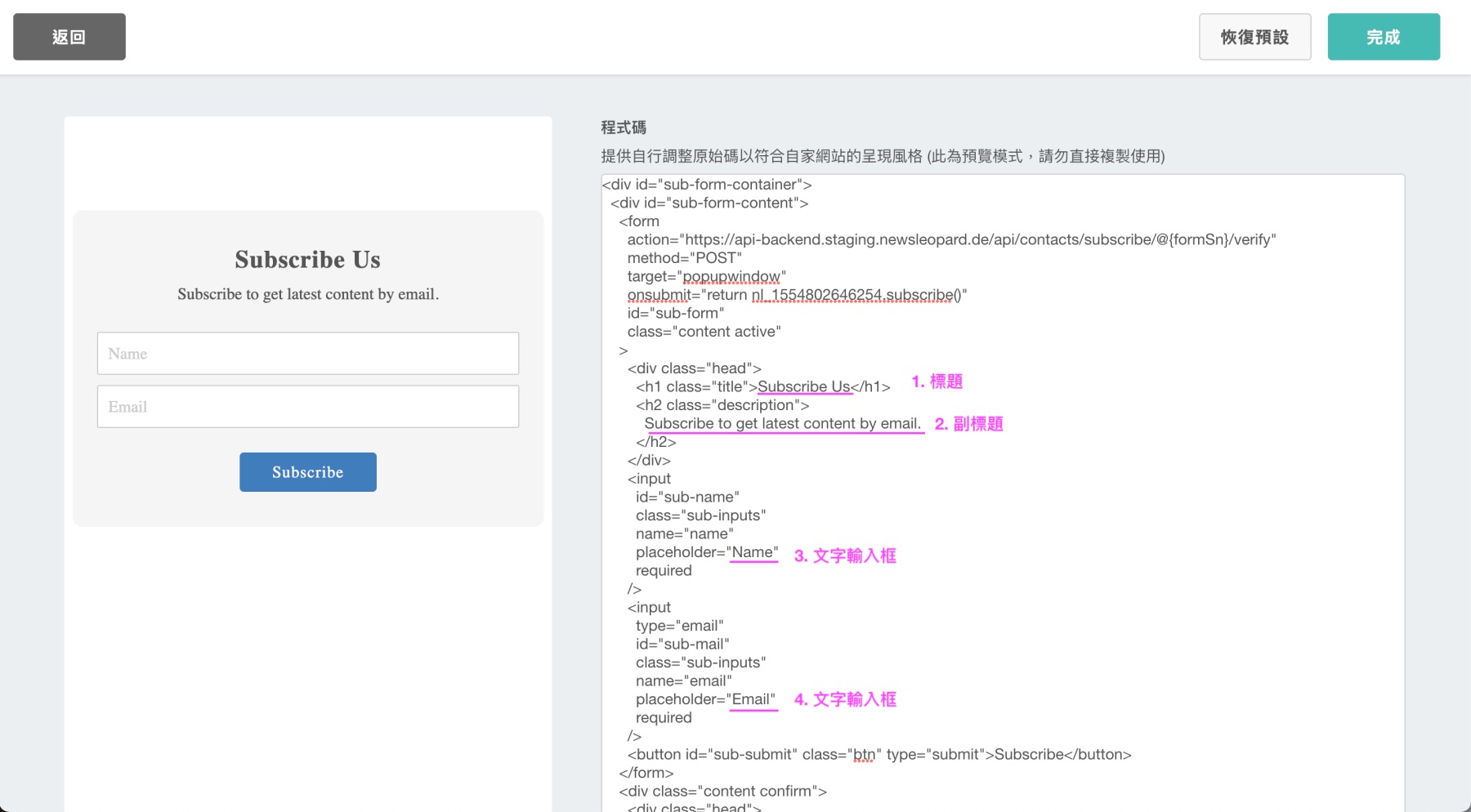Click the action URL line in the code
The height and width of the screenshot is (812, 1471).
tap(951, 239)
